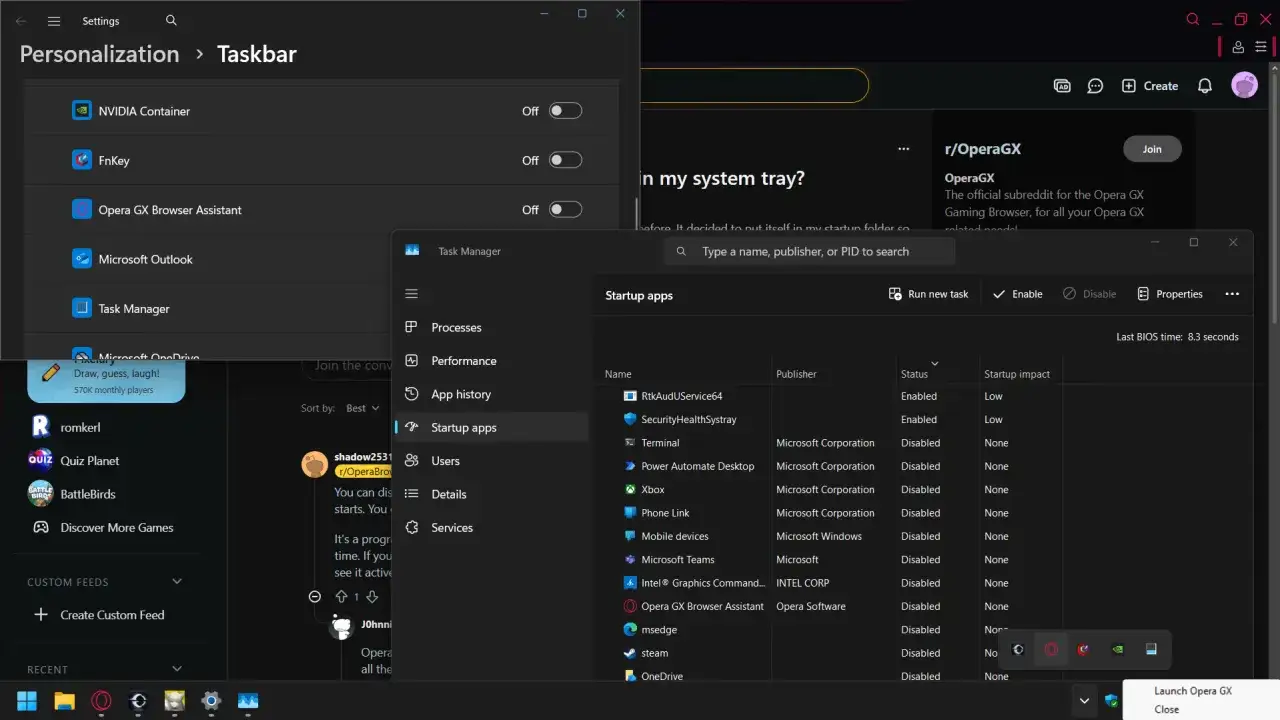
Task: Toggle NVIDIA Container tray icon switch
Action: pyautogui.click(x=565, y=111)
